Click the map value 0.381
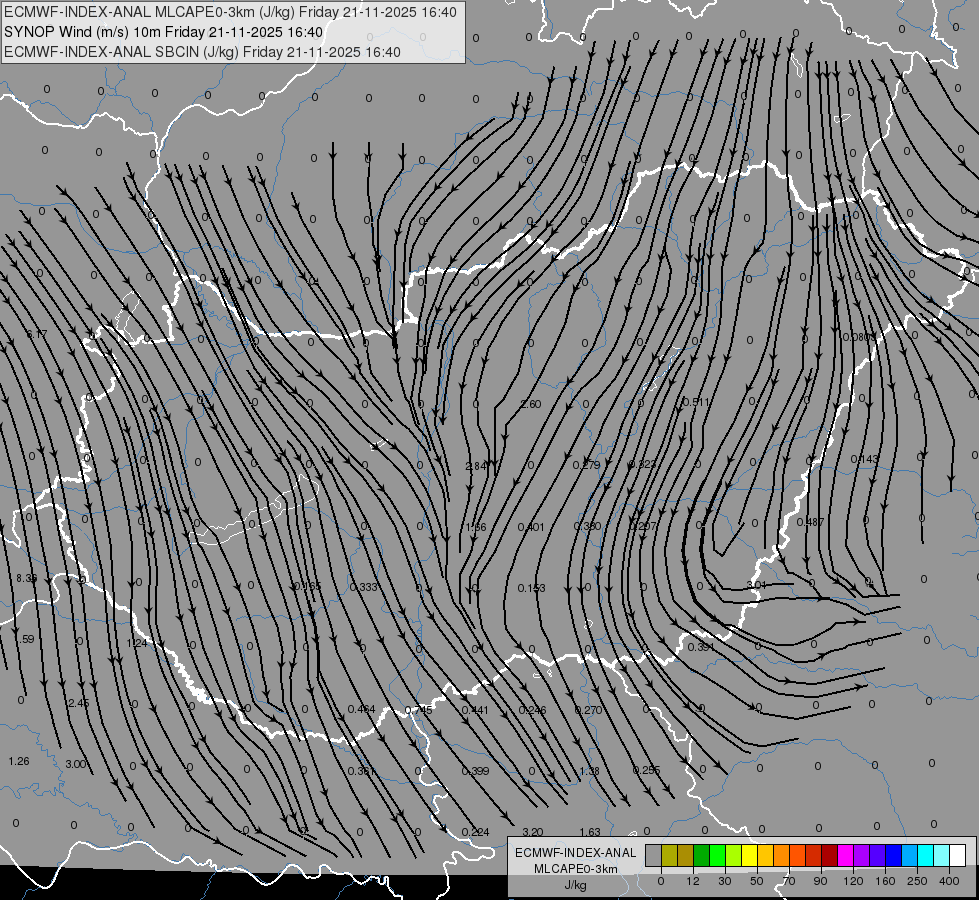 362,771
